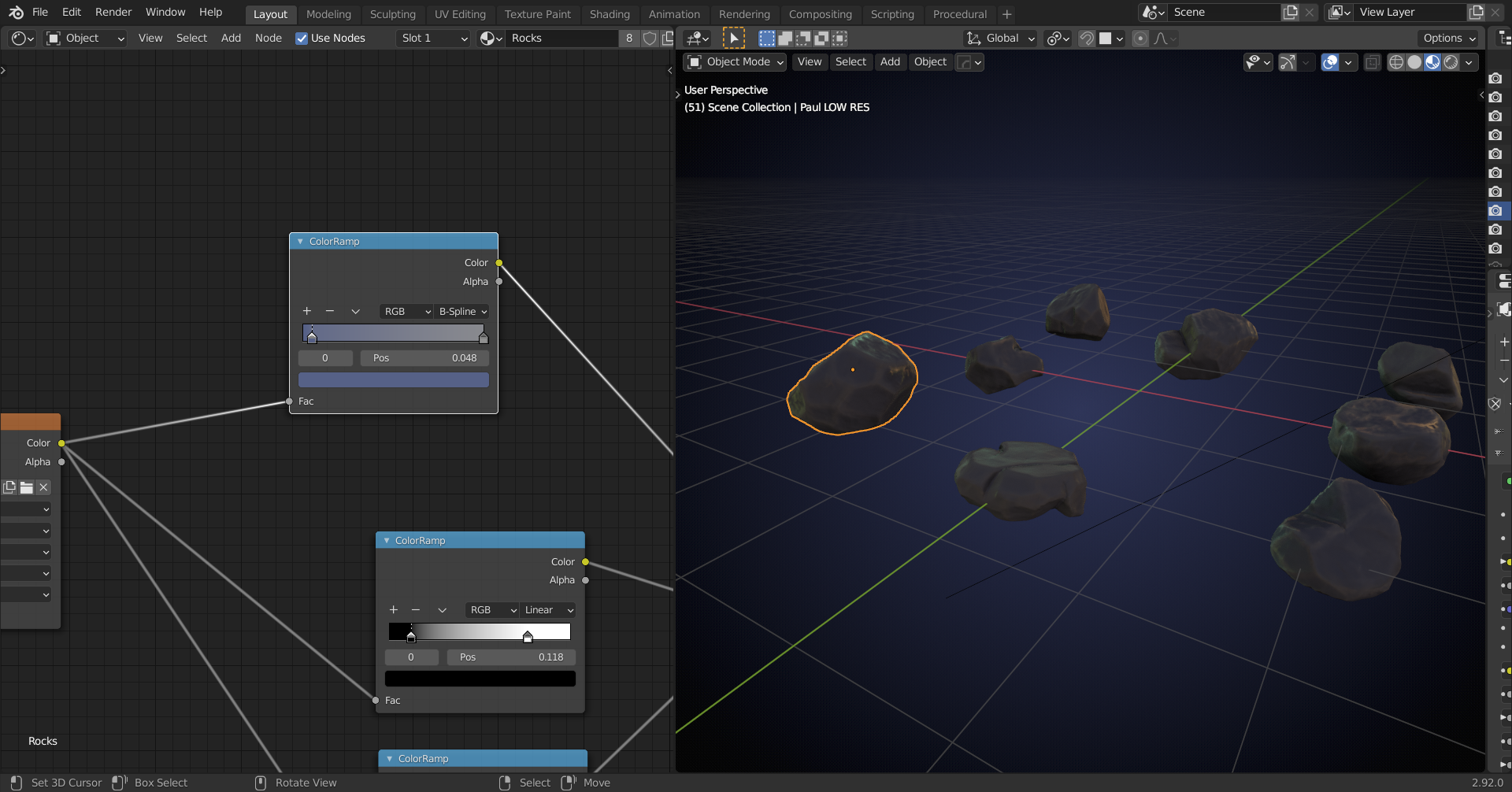Screen dimensions: 1512x792
Task: Switch to rendered viewport shading
Action: pos(1451,62)
